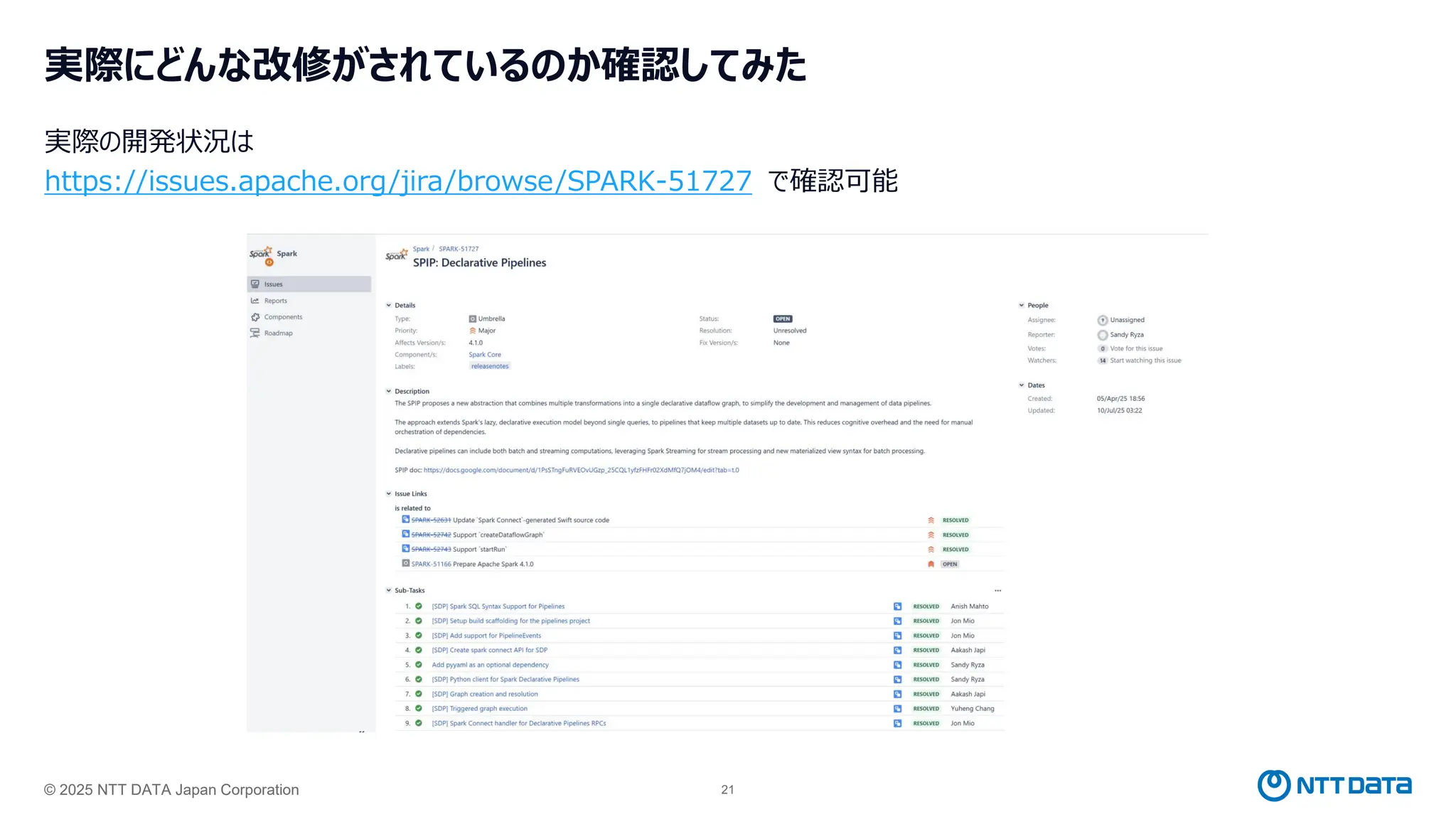This screenshot has height=819, width=1456.
Task: Open Add support for PipelineEvents subtask
Action: [486, 636]
